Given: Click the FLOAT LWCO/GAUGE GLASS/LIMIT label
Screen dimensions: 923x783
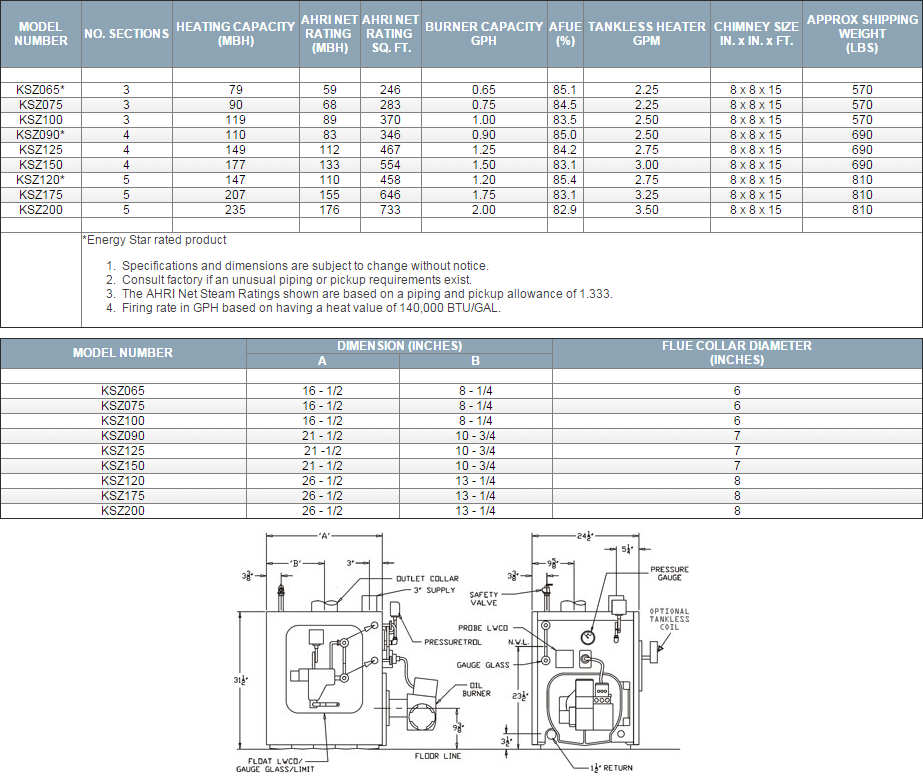Looking at the screenshot, I should point(275,765).
